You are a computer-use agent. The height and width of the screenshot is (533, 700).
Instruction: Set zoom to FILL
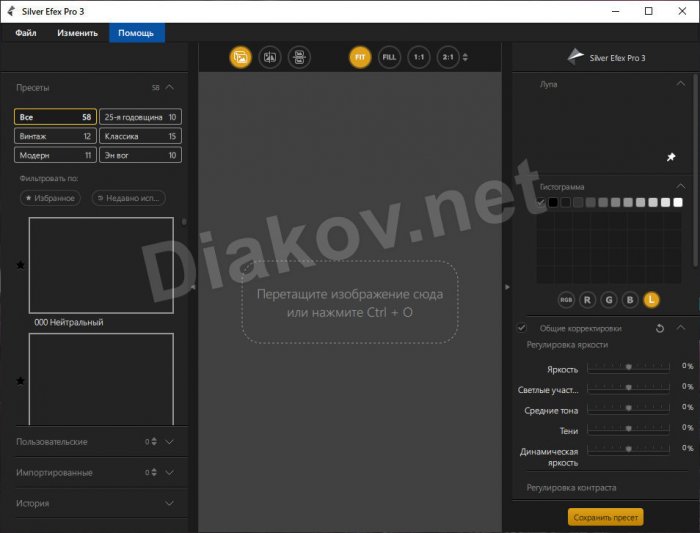[x=389, y=57]
